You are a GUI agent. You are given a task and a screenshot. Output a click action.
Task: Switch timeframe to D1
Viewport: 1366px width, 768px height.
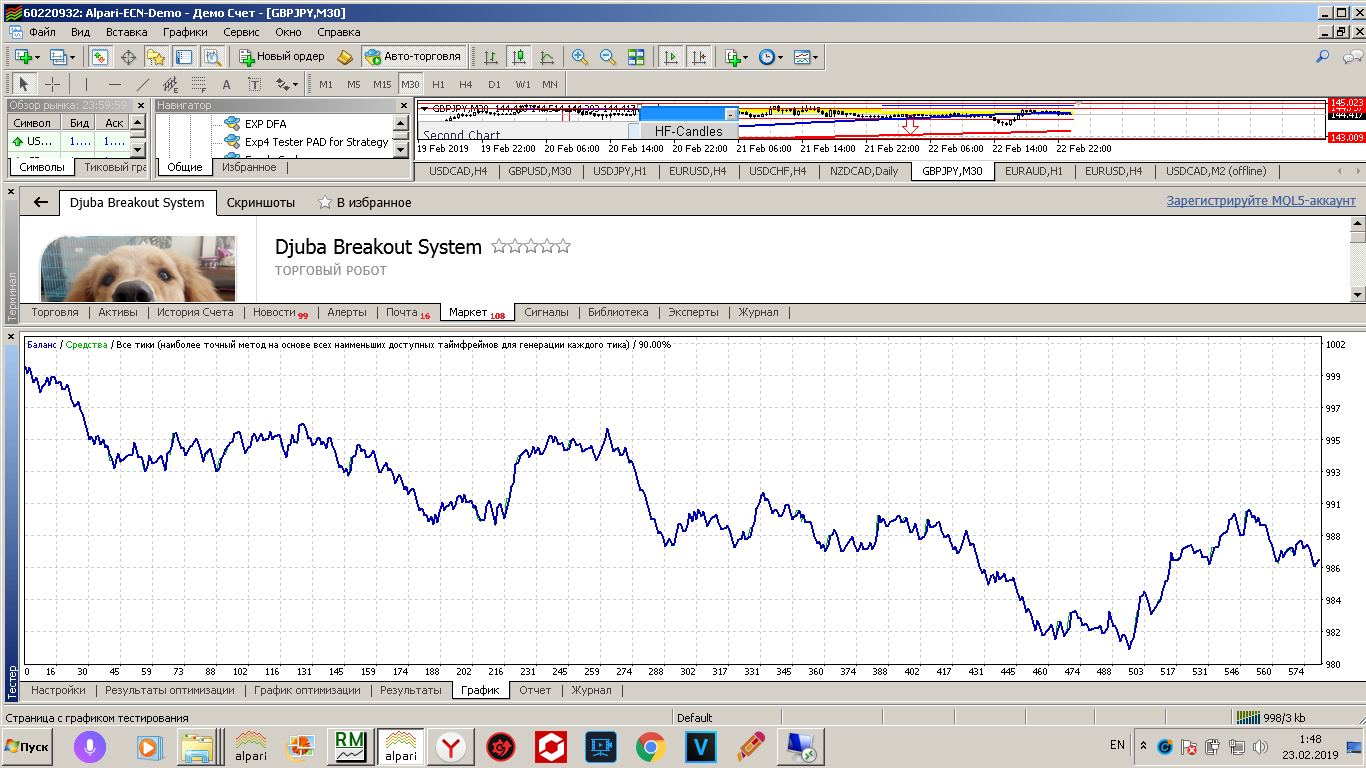pos(494,84)
